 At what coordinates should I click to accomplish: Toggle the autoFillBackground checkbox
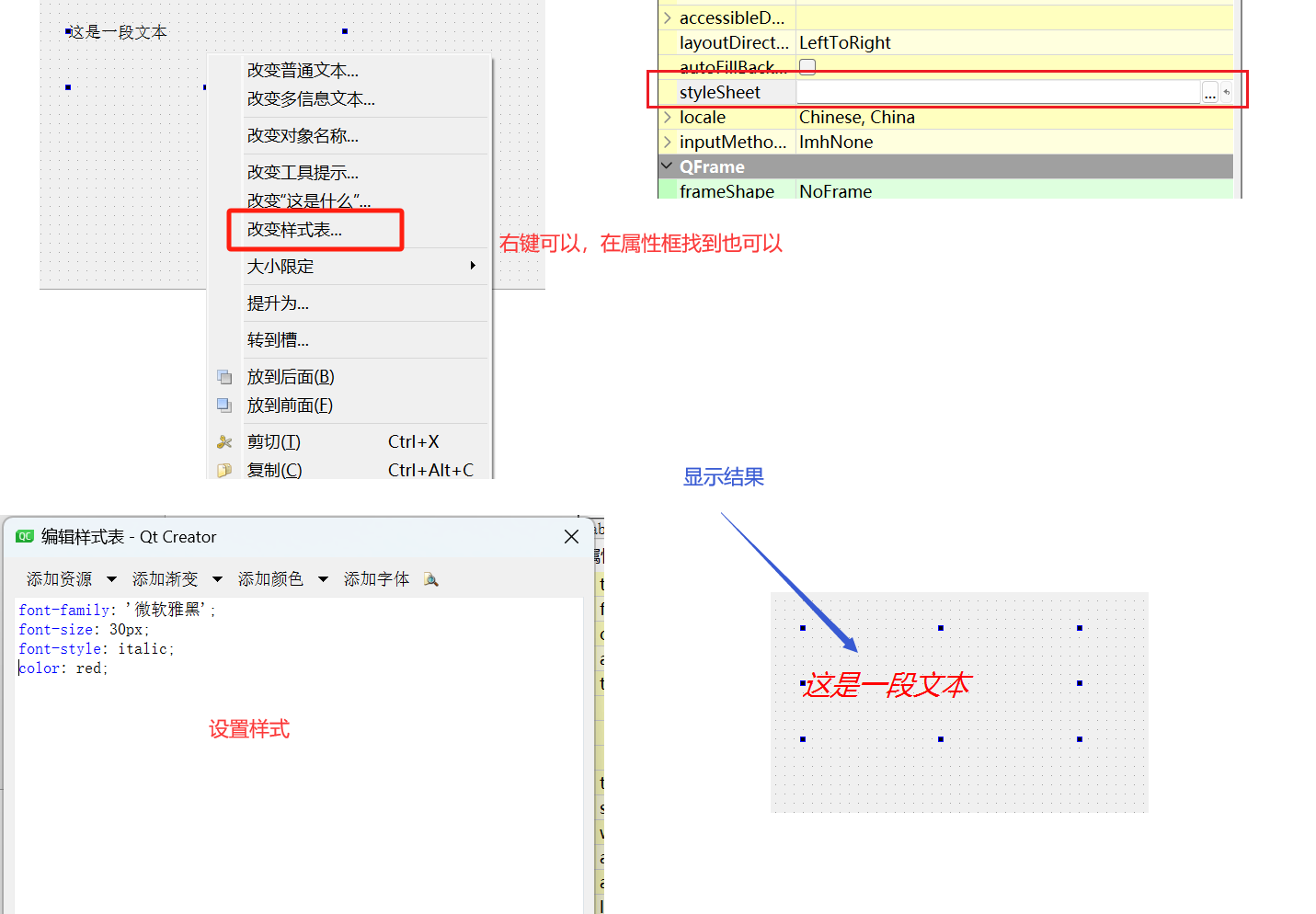807,66
